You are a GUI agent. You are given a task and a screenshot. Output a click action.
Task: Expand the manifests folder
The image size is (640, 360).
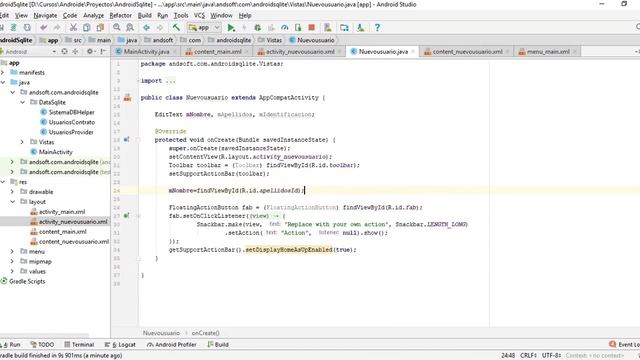[3, 72]
